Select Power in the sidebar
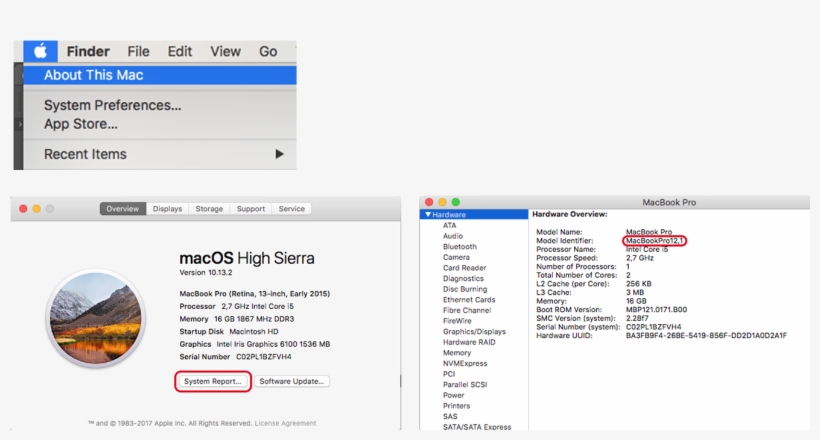Viewport: 820px width, 440px height. pyautogui.click(x=453, y=395)
